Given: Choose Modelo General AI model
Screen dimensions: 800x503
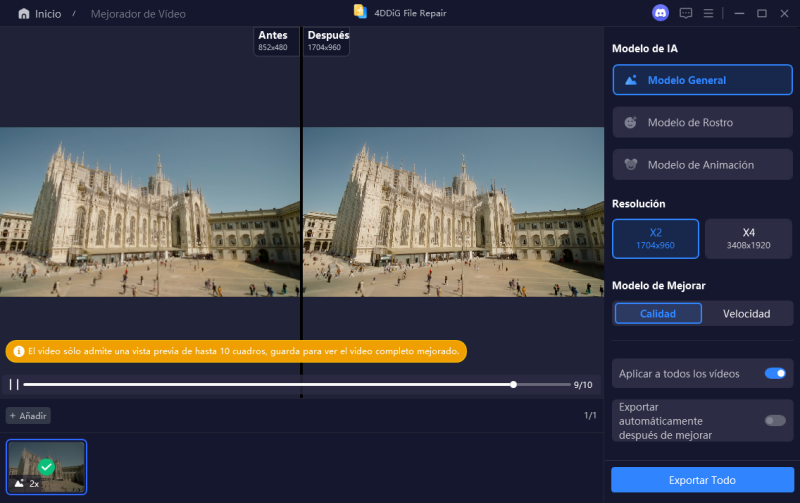Looking at the screenshot, I should click(702, 80).
